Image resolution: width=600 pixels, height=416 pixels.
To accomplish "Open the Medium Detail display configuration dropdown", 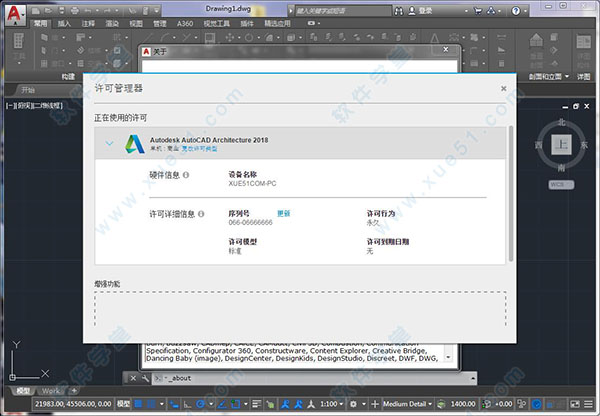I will pyautogui.click(x=408, y=404).
